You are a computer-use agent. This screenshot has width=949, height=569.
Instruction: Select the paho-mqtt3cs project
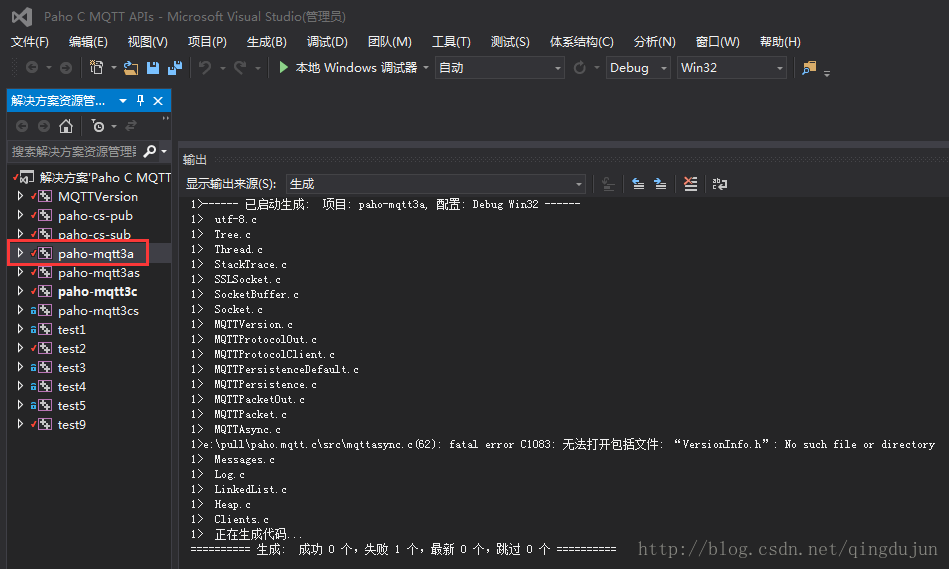tap(98, 311)
